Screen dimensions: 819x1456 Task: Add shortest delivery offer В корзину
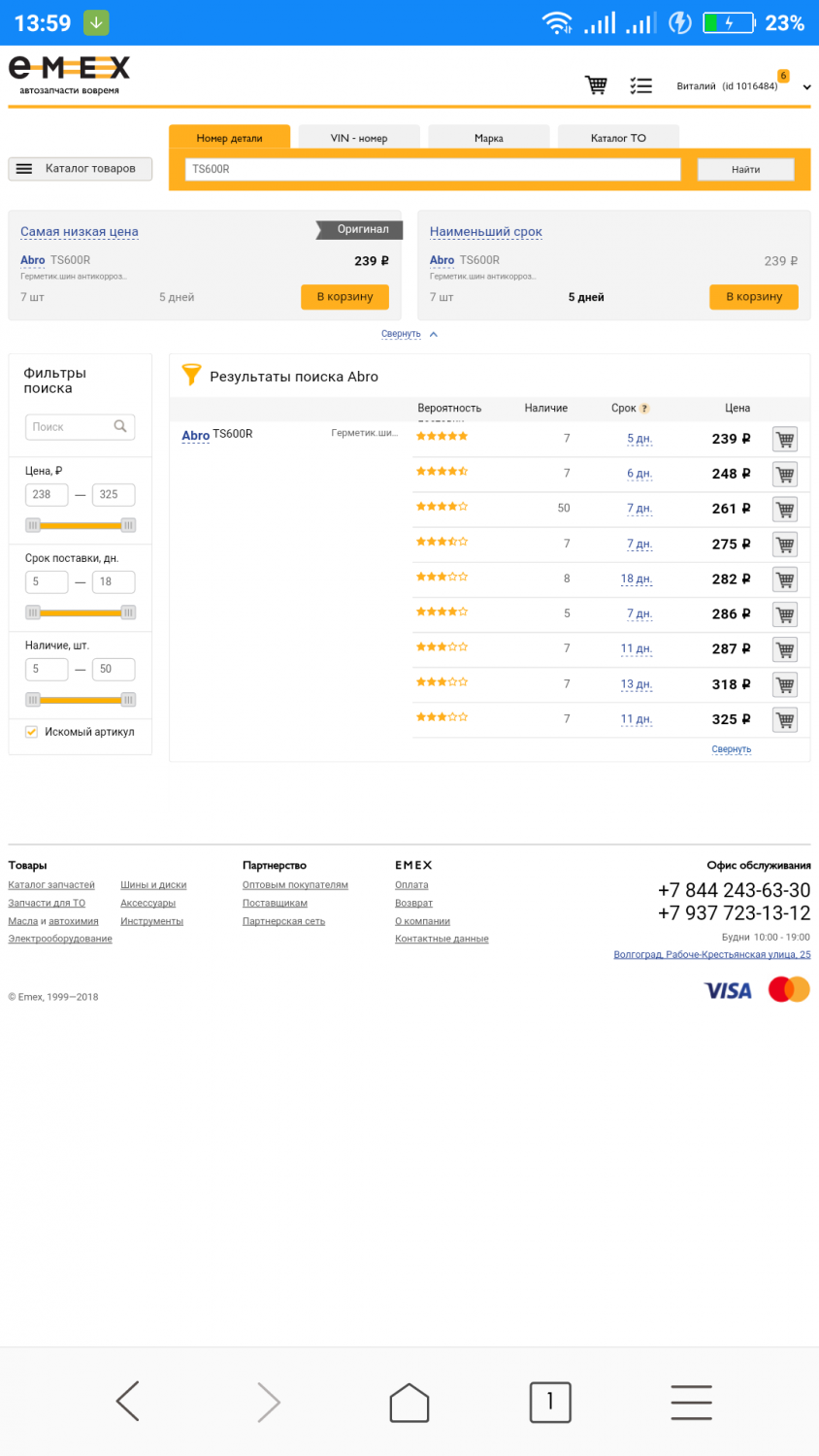754,297
